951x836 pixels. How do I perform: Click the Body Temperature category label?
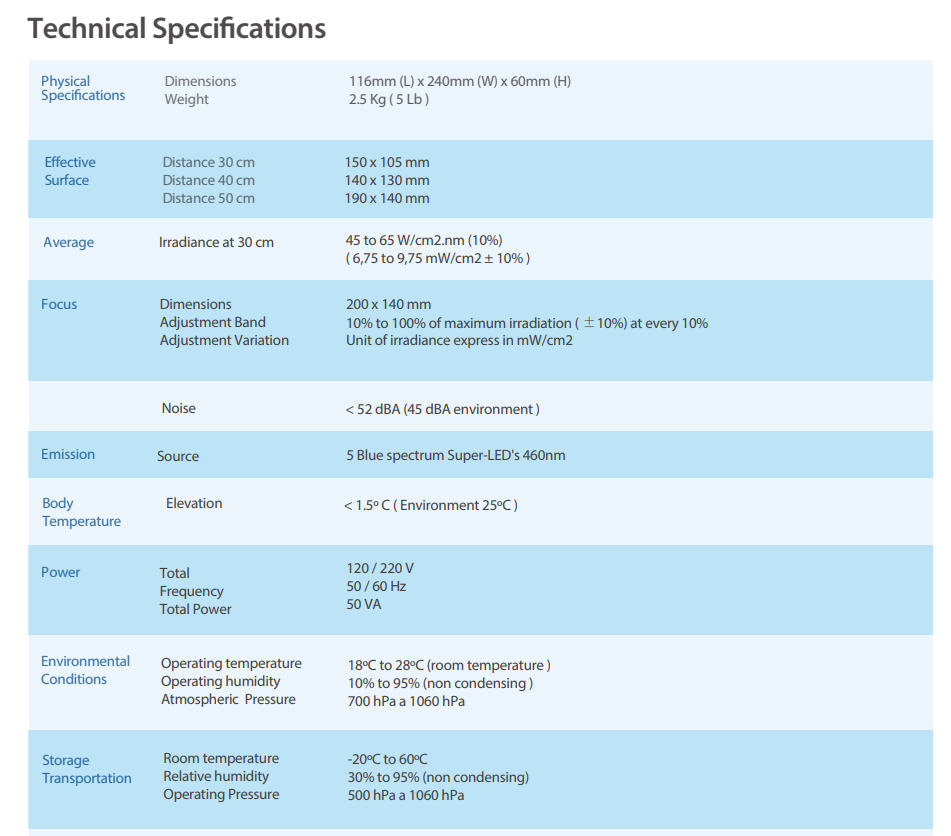click(81, 512)
